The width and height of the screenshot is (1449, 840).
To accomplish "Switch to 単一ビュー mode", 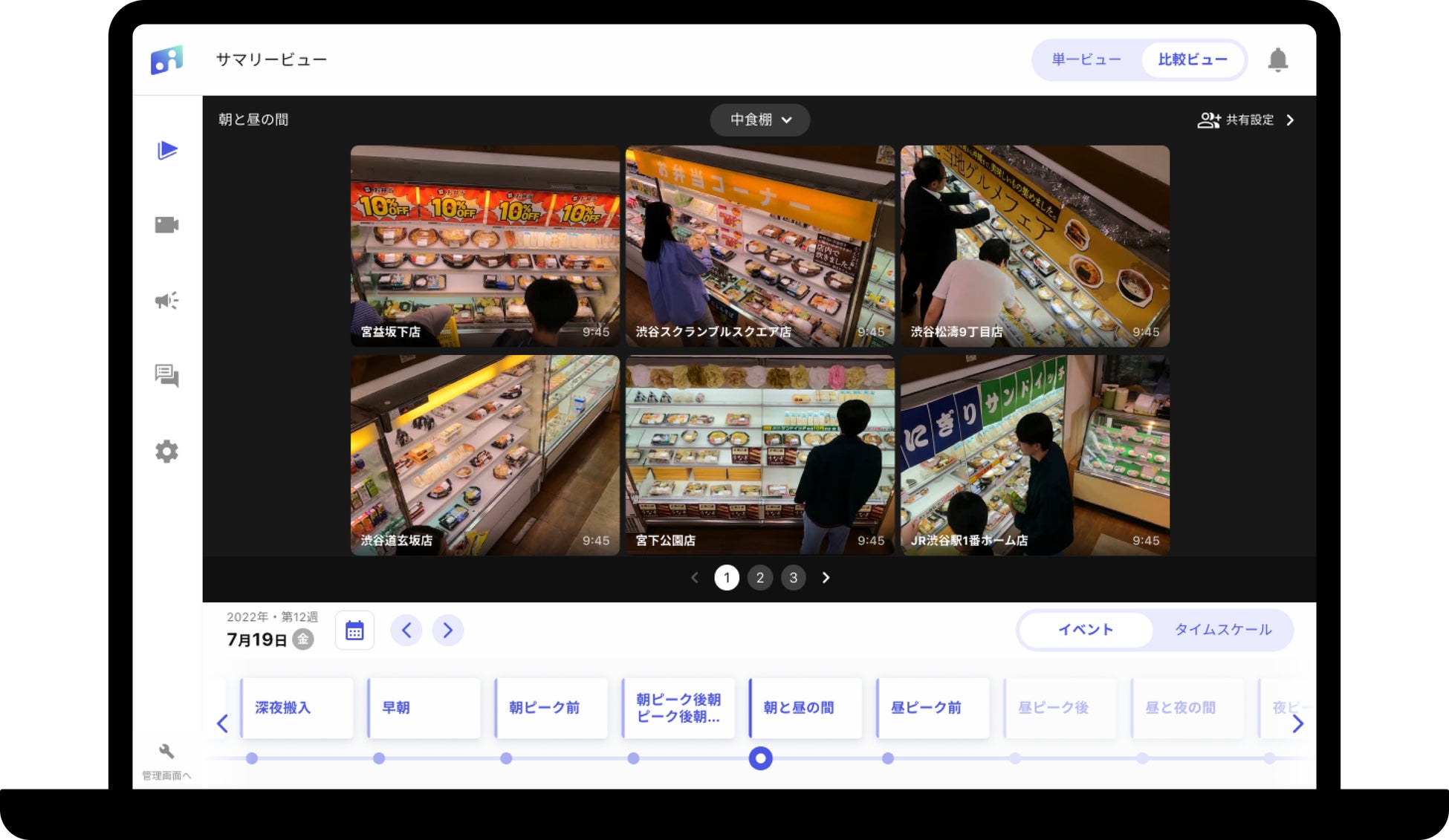I will [1086, 59].
